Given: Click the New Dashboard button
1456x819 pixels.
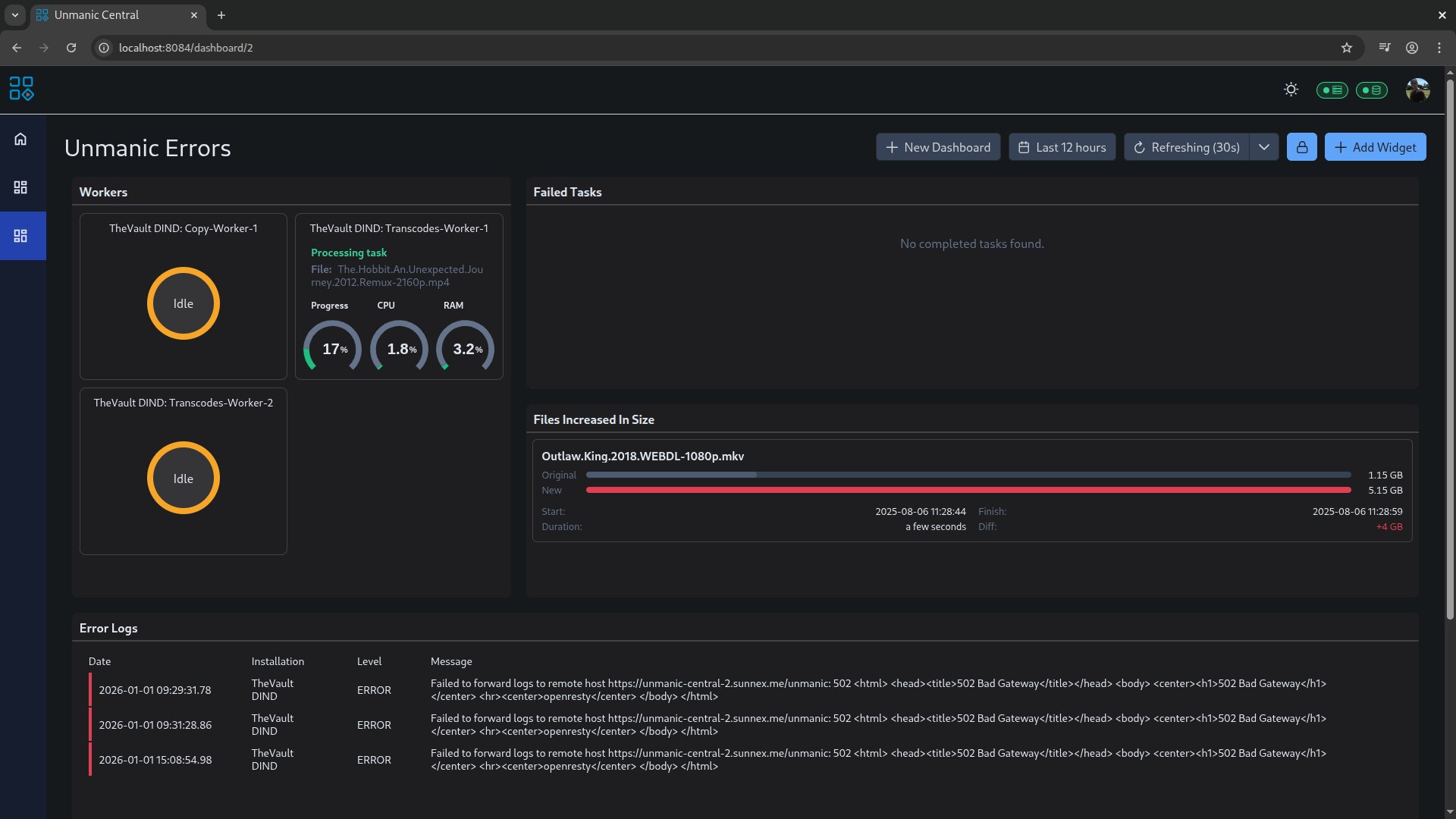Looking at the screenshot, I should pyautogui.click(x=937, y=146).
